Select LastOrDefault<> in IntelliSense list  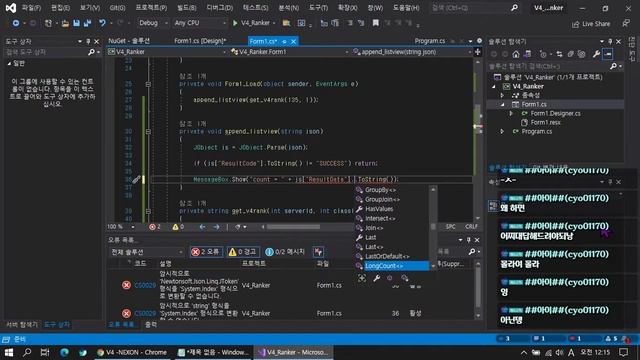[x=387, y=256]
